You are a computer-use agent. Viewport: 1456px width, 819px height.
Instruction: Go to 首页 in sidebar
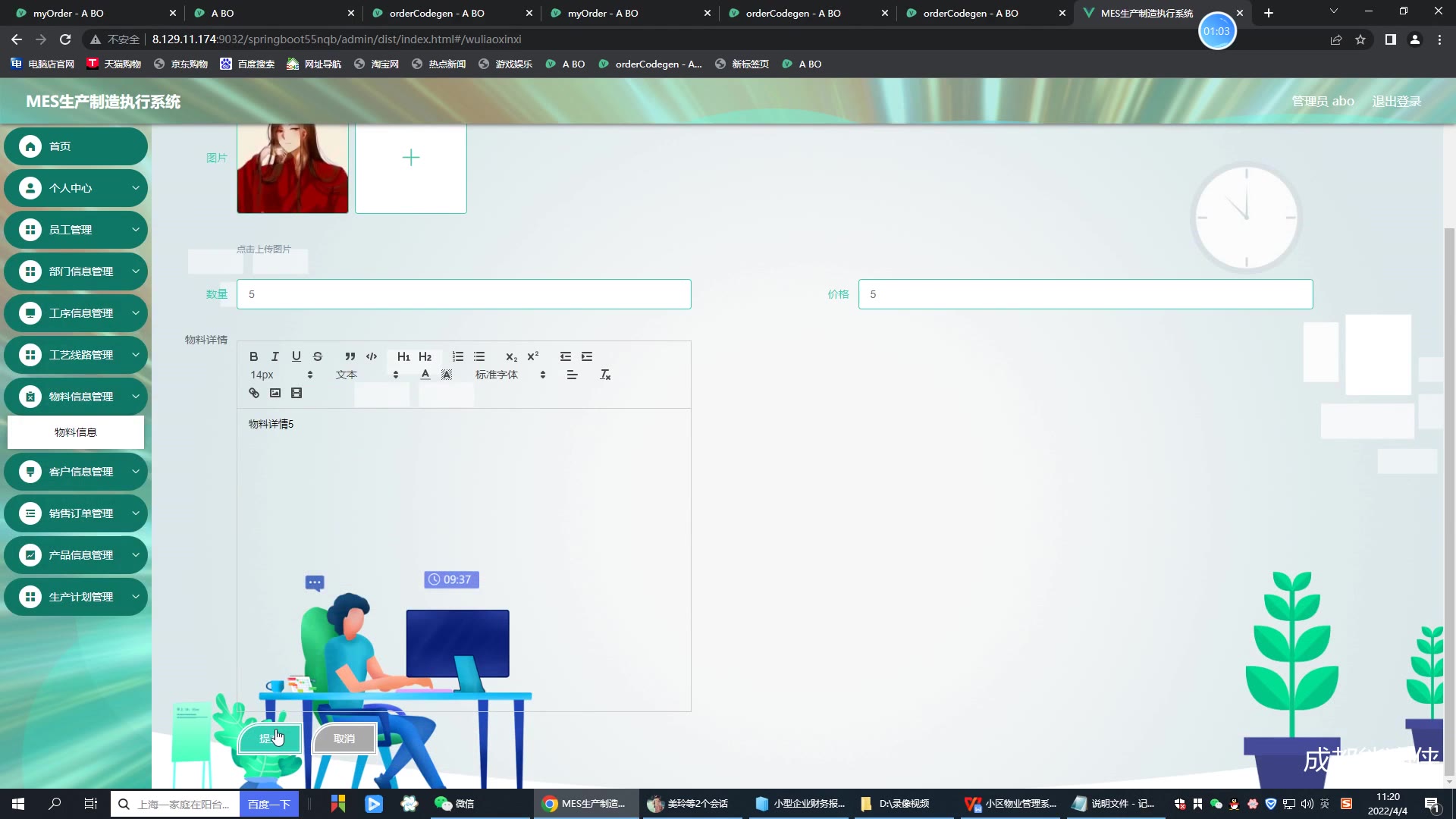pos(76,146)
